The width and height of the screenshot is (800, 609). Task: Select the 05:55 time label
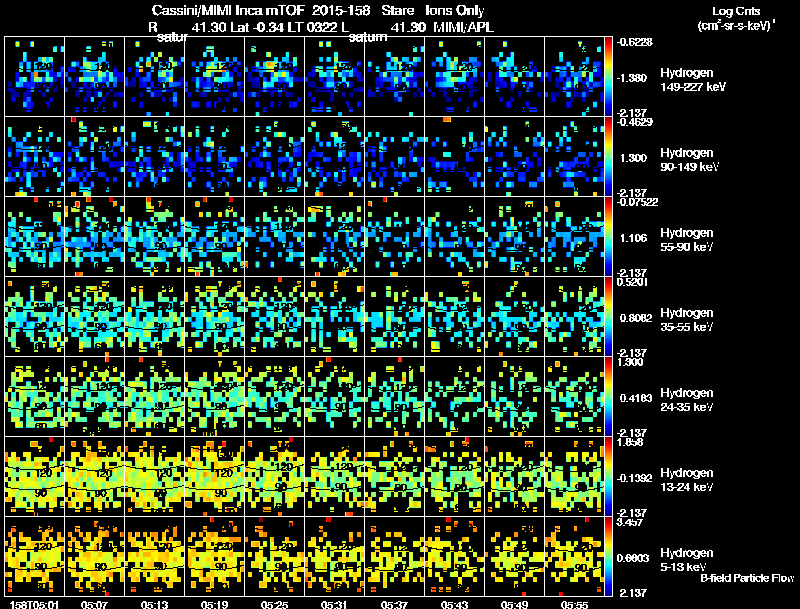[574, 604]
